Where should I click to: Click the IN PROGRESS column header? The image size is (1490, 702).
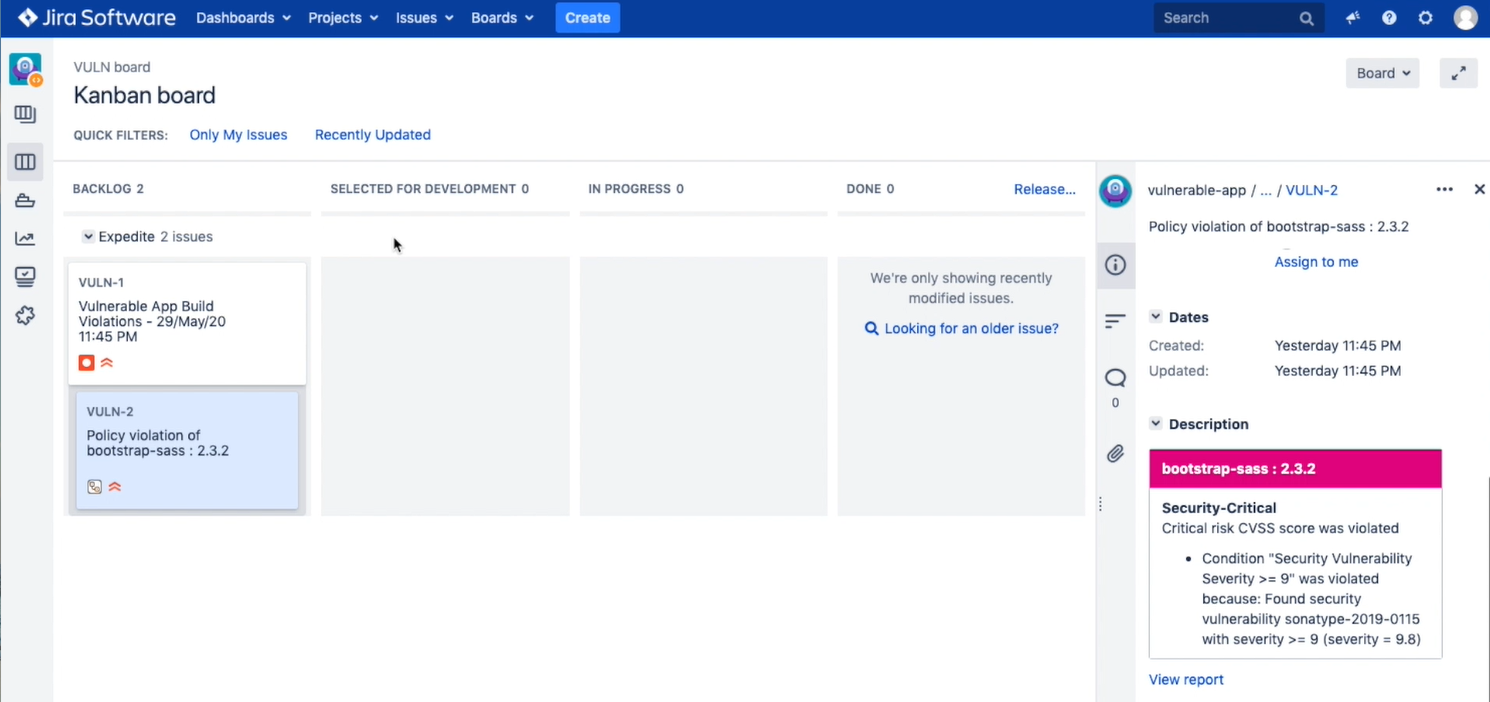tap(636, 189)
